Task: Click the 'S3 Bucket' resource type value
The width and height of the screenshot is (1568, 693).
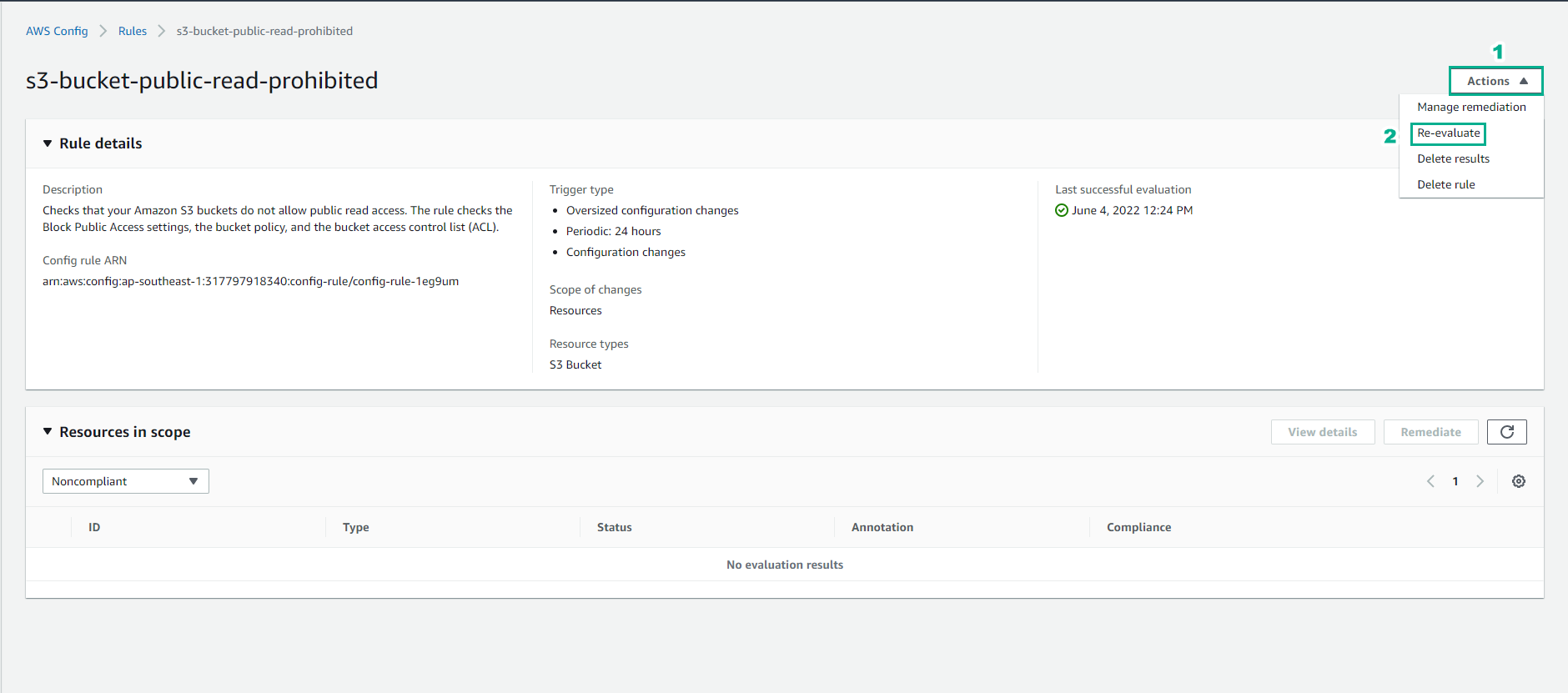Action: (575, 364)
